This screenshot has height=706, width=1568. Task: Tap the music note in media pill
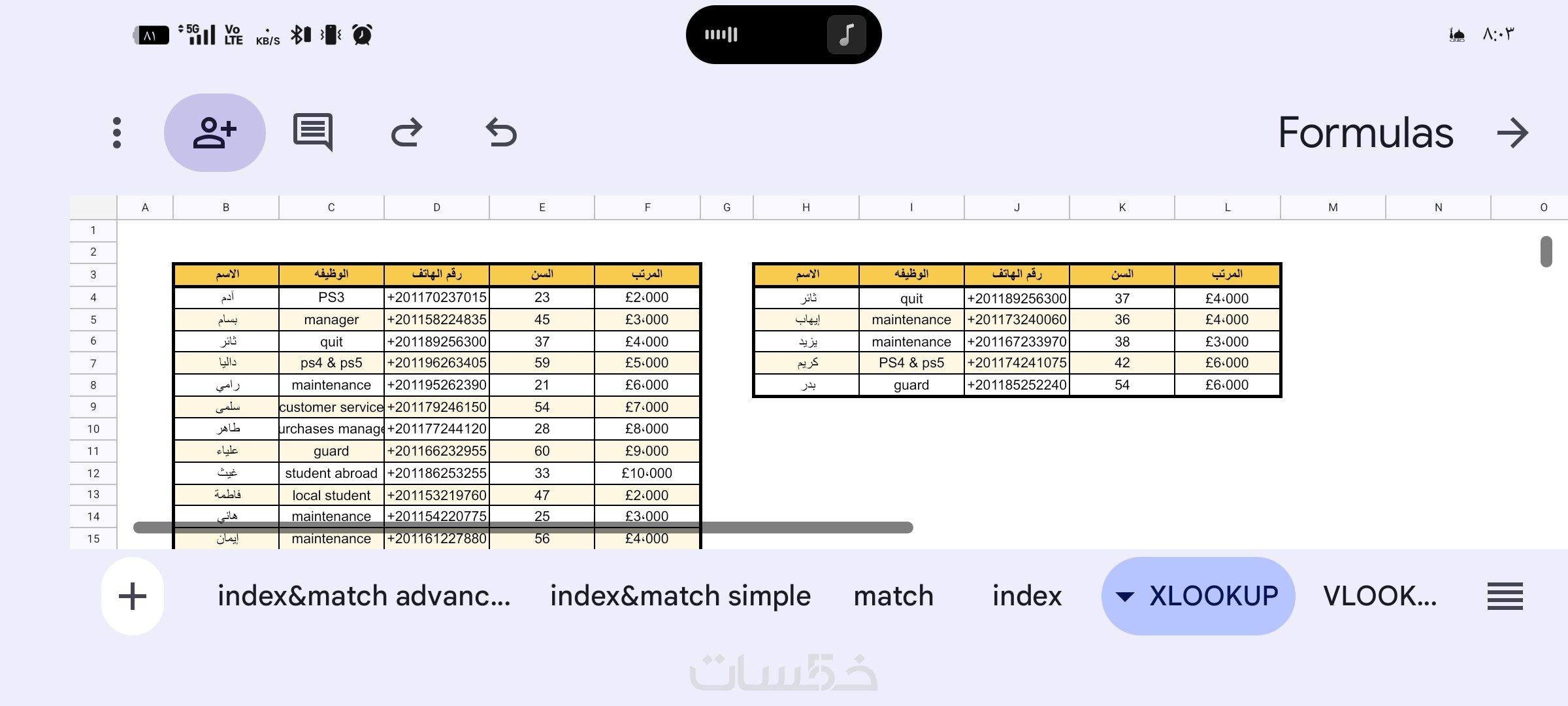point(846,35)
